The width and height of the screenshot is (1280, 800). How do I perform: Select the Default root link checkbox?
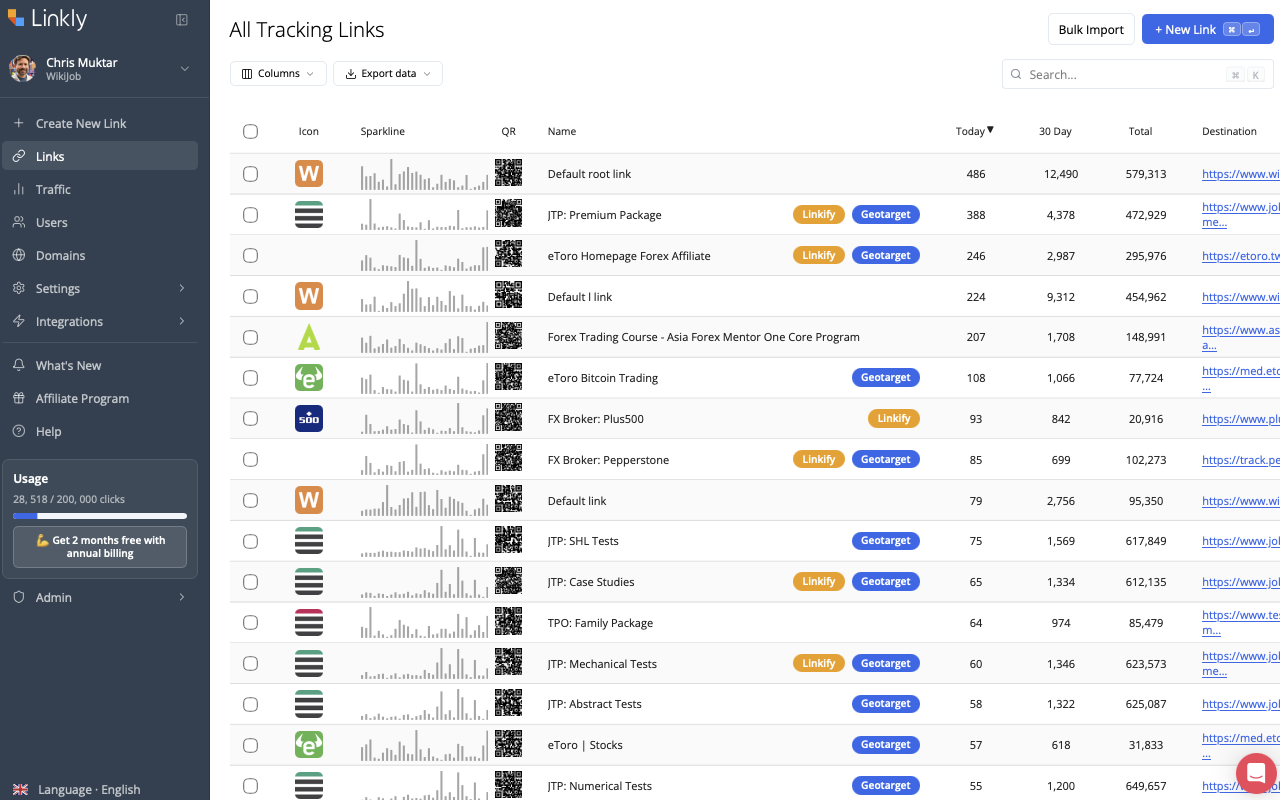(250, 173)
